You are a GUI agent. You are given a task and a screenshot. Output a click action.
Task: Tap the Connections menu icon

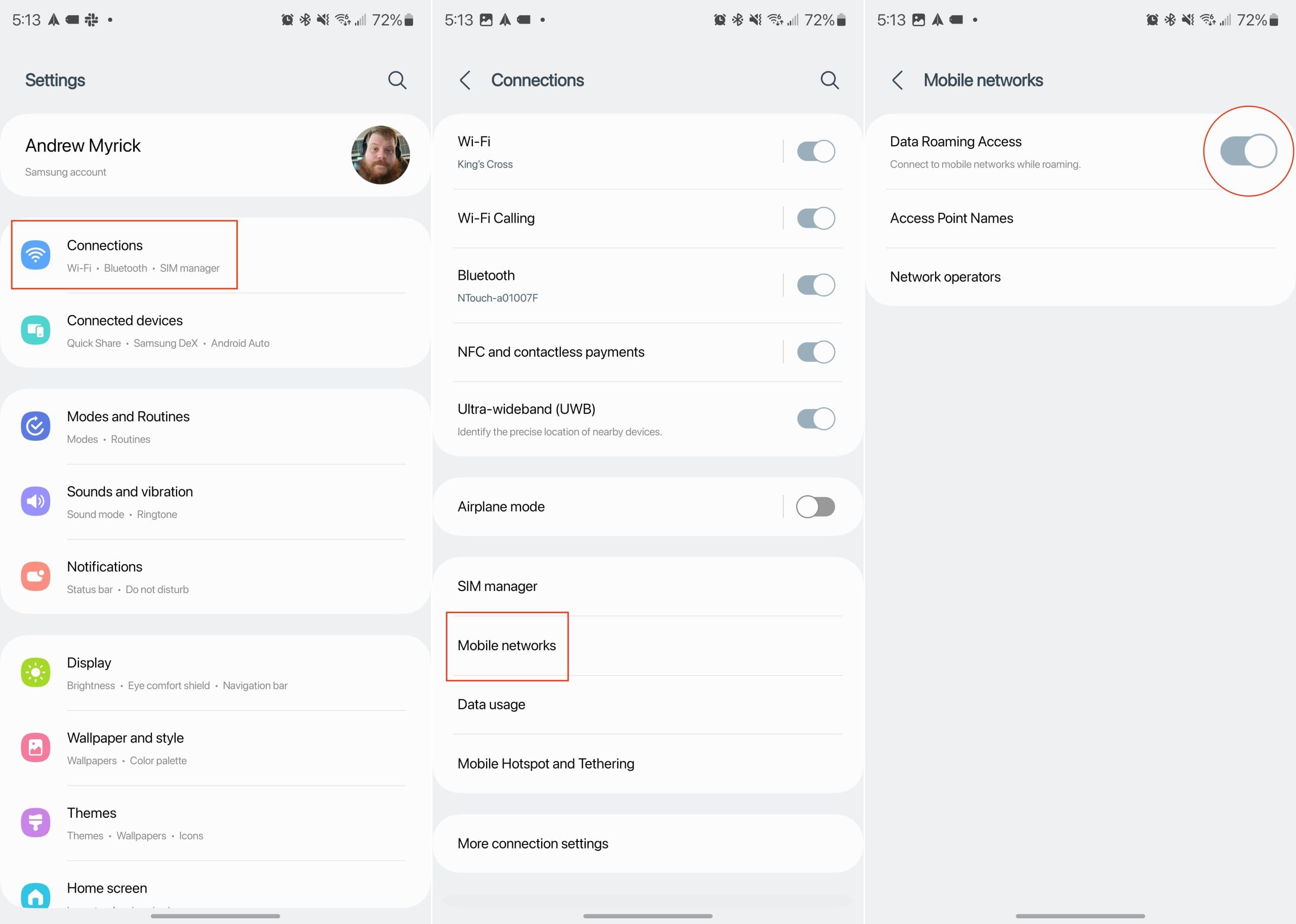point(36,253)
